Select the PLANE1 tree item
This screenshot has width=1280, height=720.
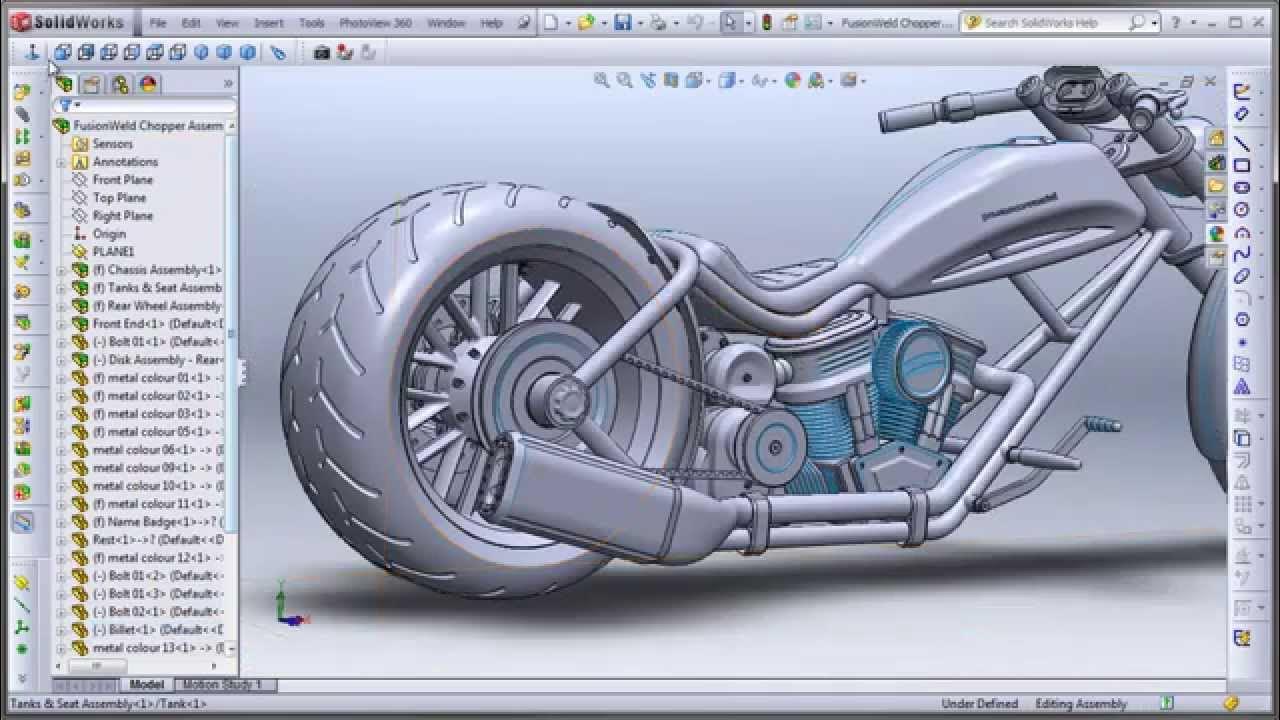click(x=113, y=252)
